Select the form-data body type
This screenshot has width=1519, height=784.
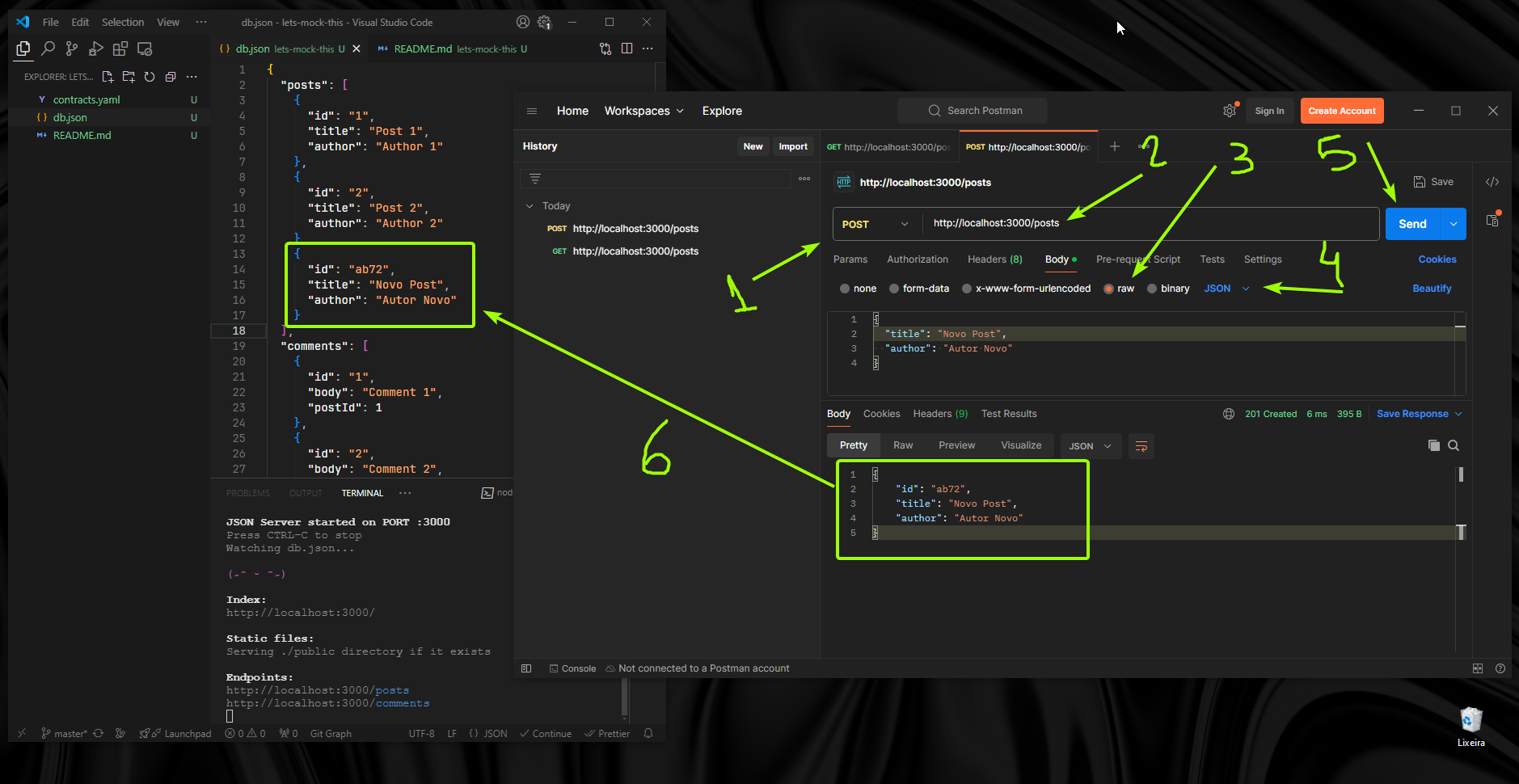(894, 289)
